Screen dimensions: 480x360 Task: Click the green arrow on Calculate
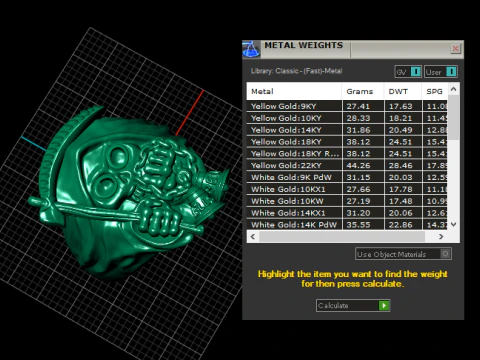pyautogui.click(x=384, y=305)
